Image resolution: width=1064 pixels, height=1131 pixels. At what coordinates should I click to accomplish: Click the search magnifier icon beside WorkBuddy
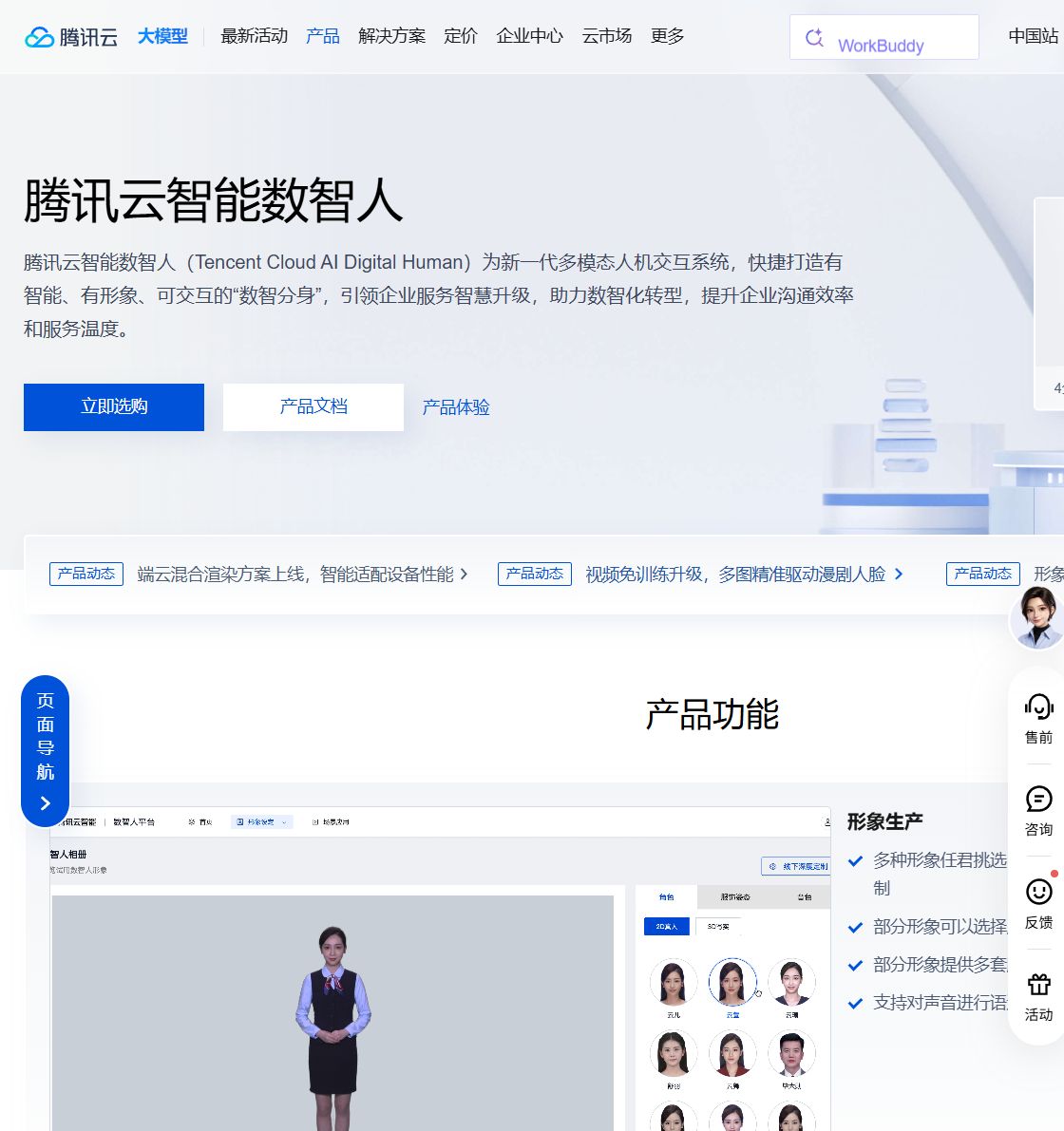pyautogui.click(x=814, y=37)
